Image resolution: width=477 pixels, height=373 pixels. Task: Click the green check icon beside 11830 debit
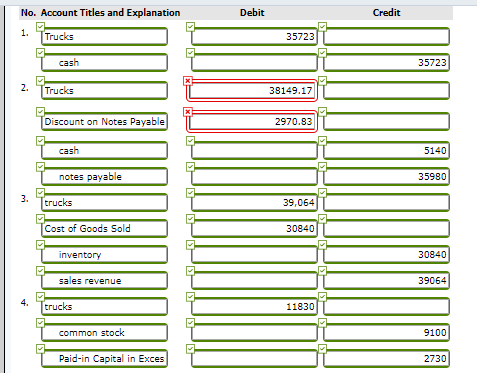[x=190, y=297]
